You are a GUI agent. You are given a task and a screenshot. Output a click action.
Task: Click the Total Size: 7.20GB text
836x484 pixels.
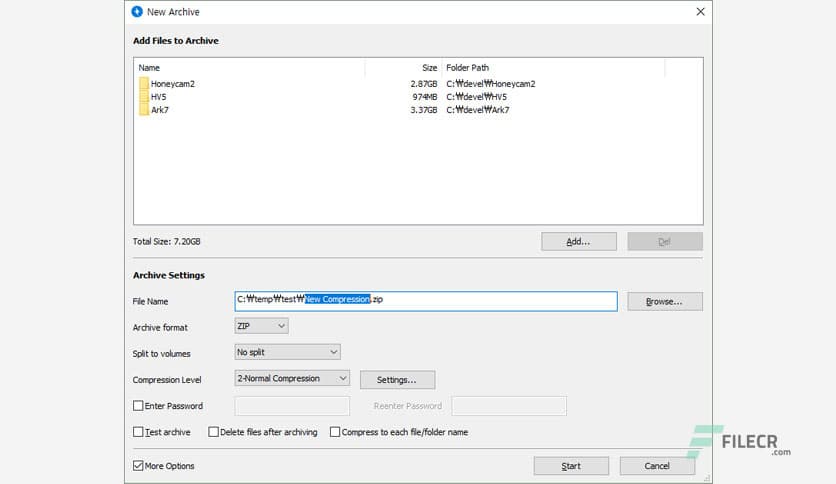[166, 241]
